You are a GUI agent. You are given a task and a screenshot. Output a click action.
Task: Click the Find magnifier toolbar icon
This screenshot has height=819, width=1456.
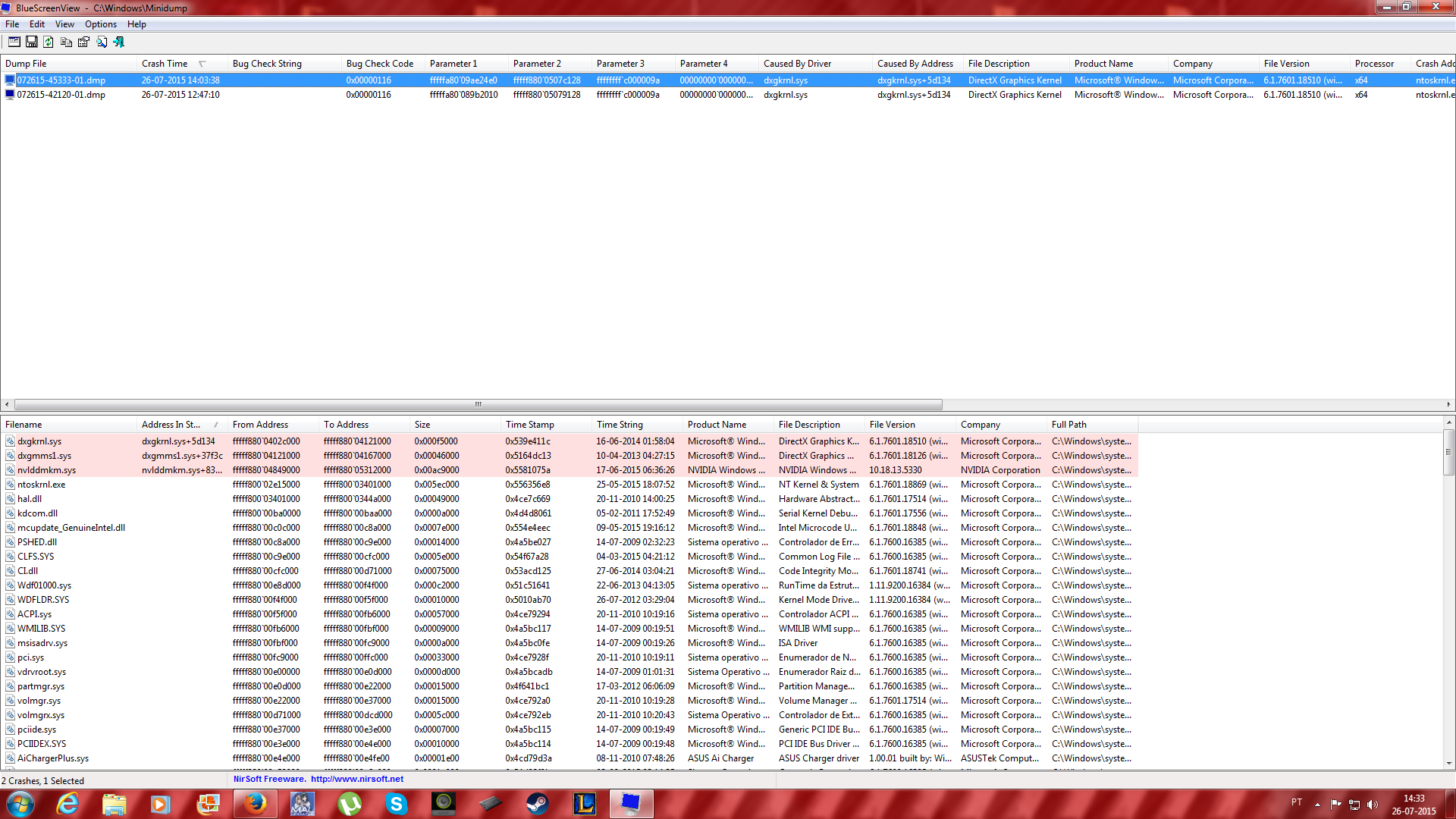click(x=101, y=42)
